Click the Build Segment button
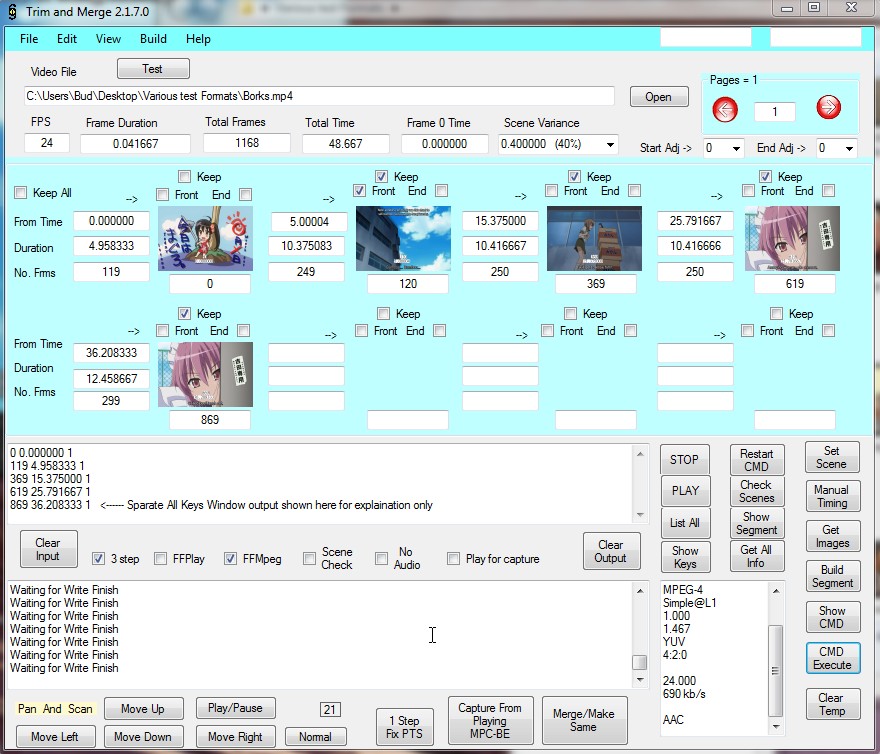Image resolution: width=880 pixels, height=754 pixels. [832, 576]
